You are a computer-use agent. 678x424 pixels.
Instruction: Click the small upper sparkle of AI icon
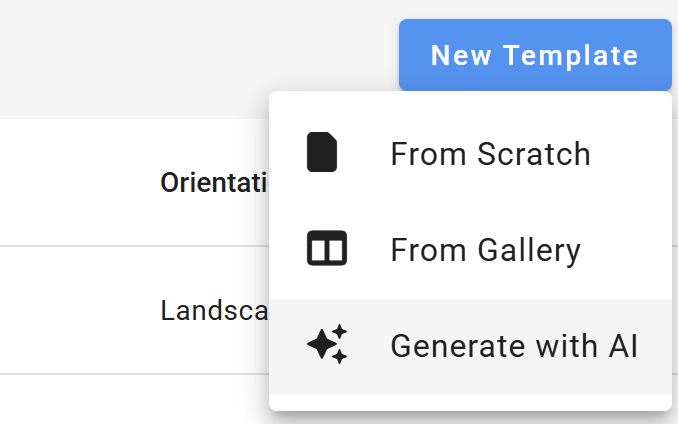(x=339, y=332)
